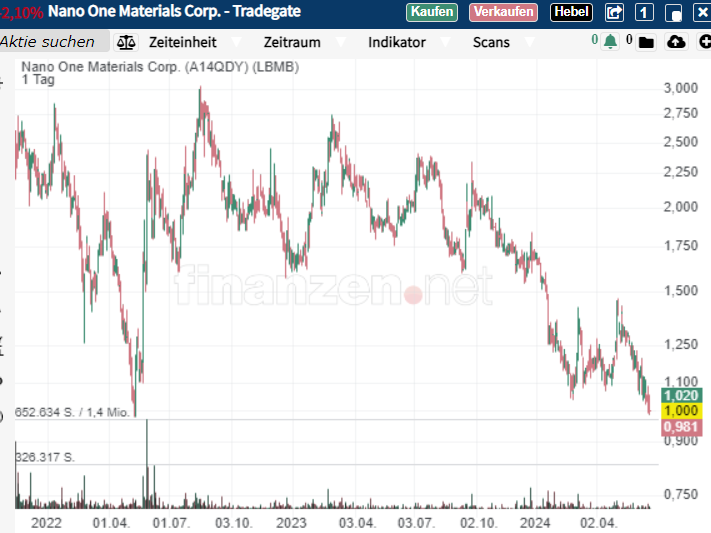Click the 326.317 S. volume label
Screen dimensions: 711x533
point(45,457)
